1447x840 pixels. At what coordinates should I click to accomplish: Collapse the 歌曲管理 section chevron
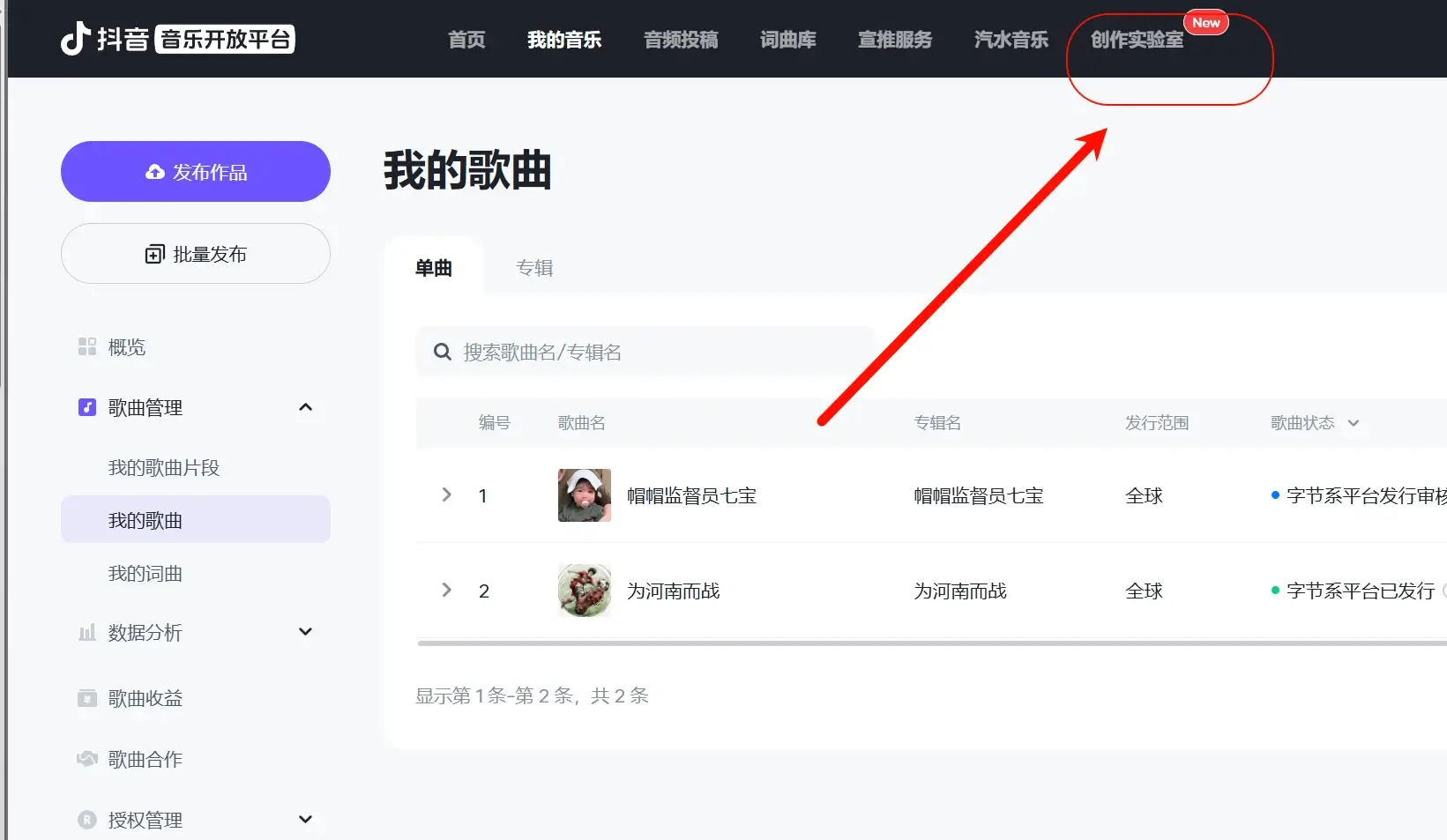click(305, 407)
